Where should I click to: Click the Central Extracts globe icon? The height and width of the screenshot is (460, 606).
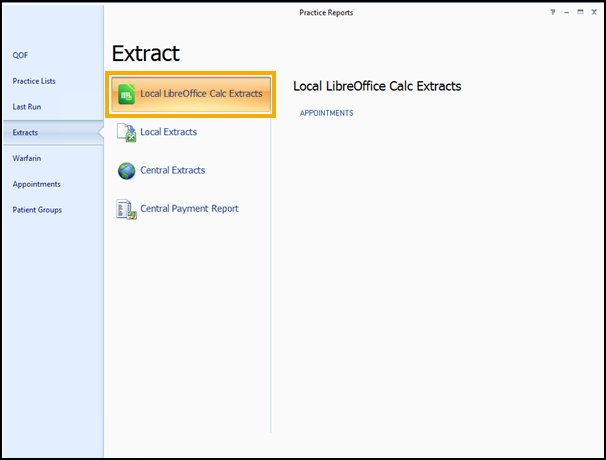click(126, 171)
